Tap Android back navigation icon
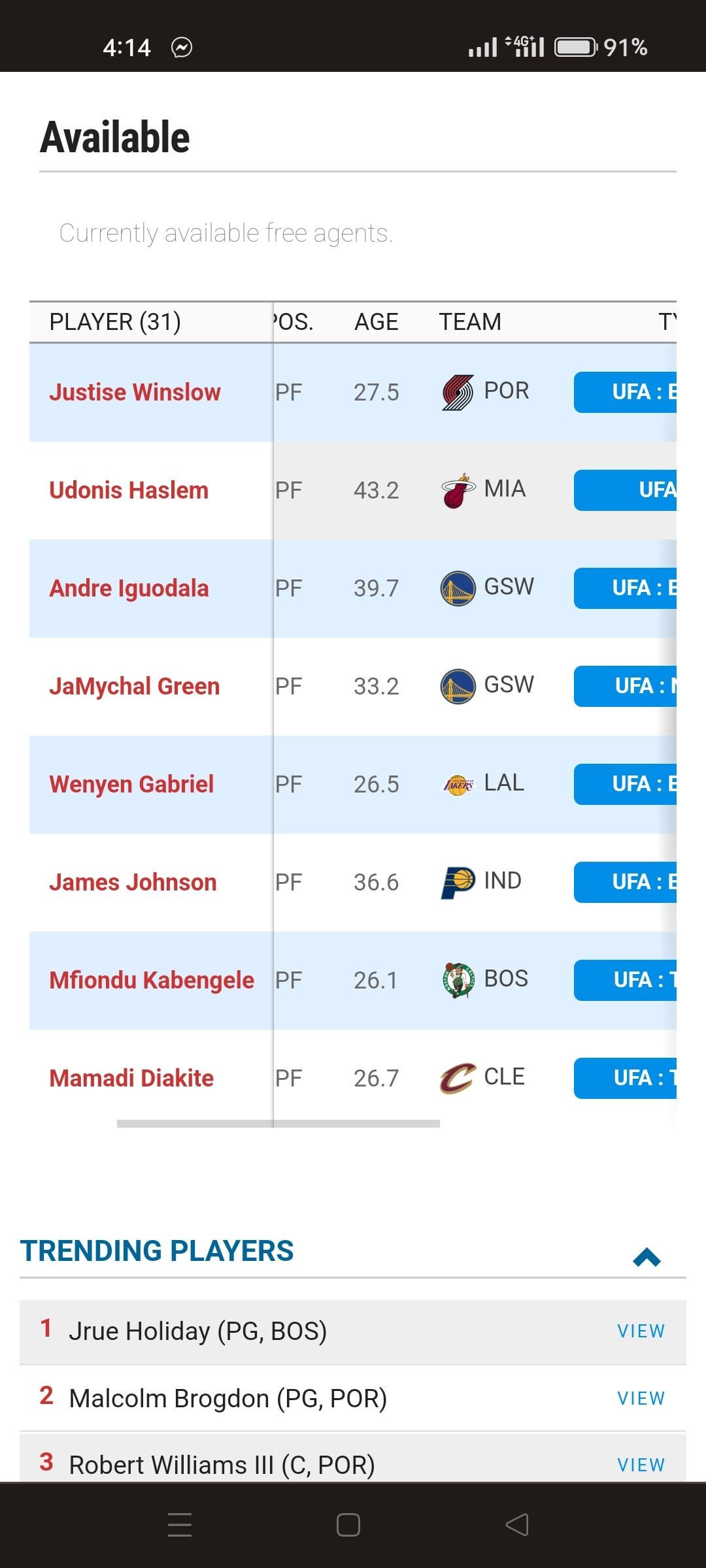 point(517,1525)
